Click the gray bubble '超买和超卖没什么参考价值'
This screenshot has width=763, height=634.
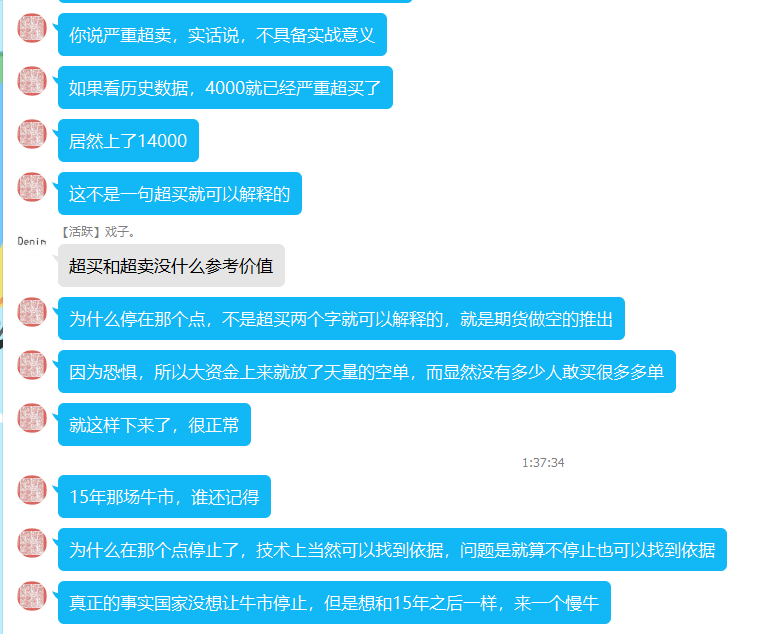171,266
